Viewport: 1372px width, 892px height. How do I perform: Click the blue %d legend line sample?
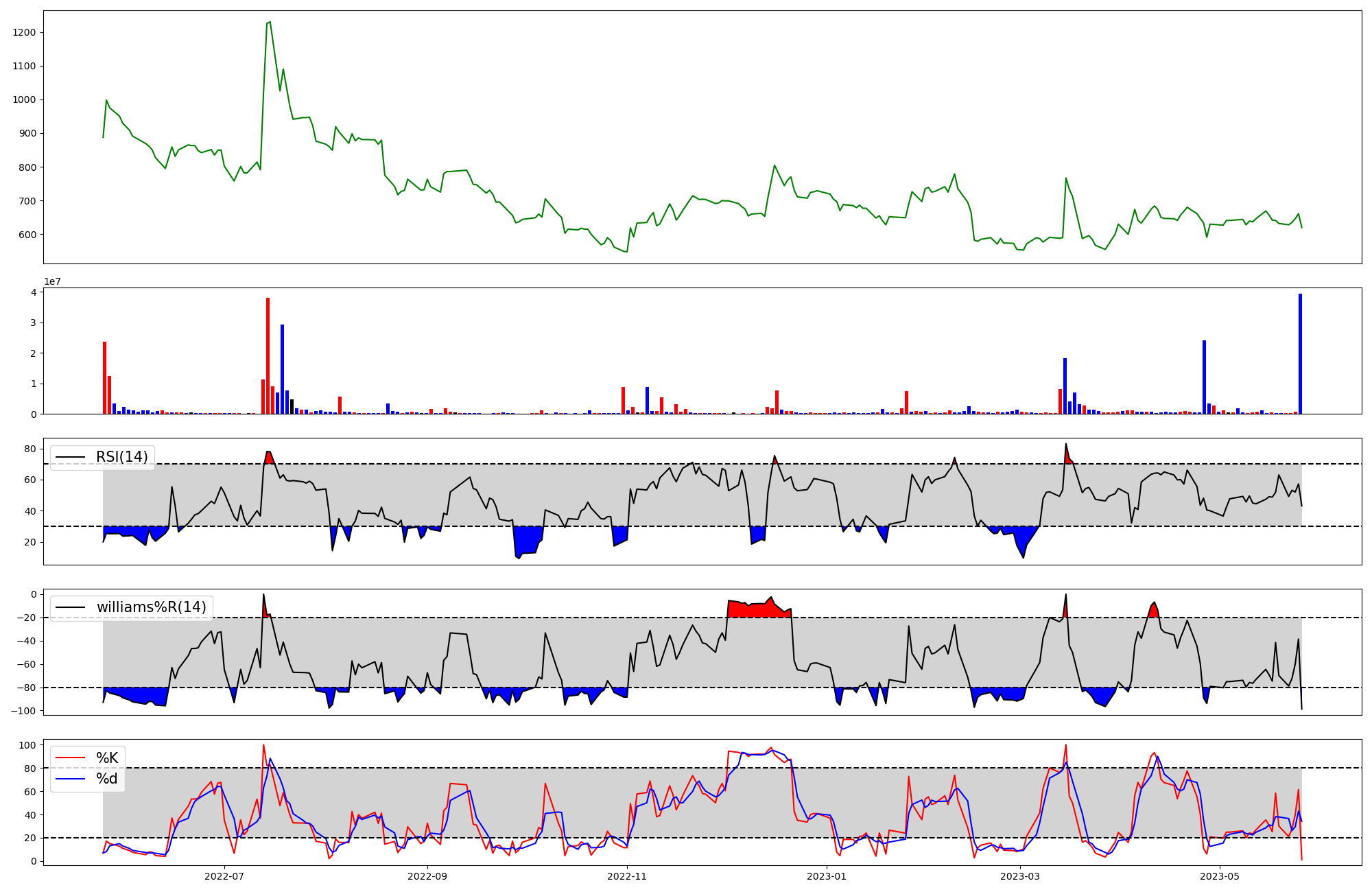coord(70,779)
